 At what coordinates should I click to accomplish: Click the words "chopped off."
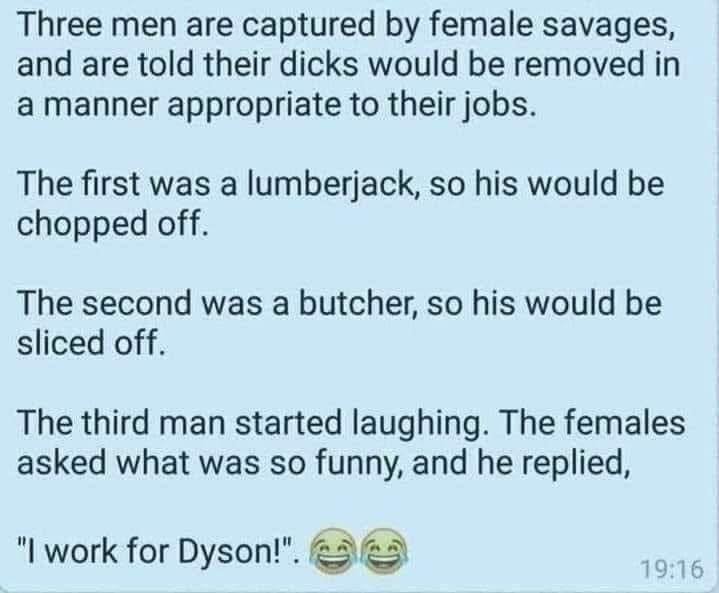tap(113, 226)
